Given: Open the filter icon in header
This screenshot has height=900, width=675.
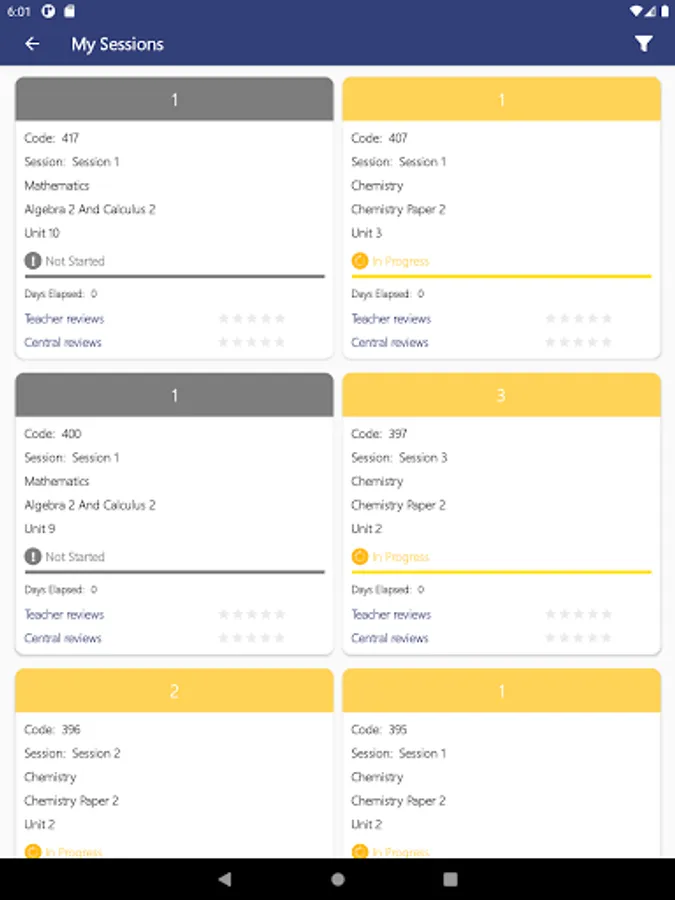Looking at the screenshot, I should click(x=644, y=44).
